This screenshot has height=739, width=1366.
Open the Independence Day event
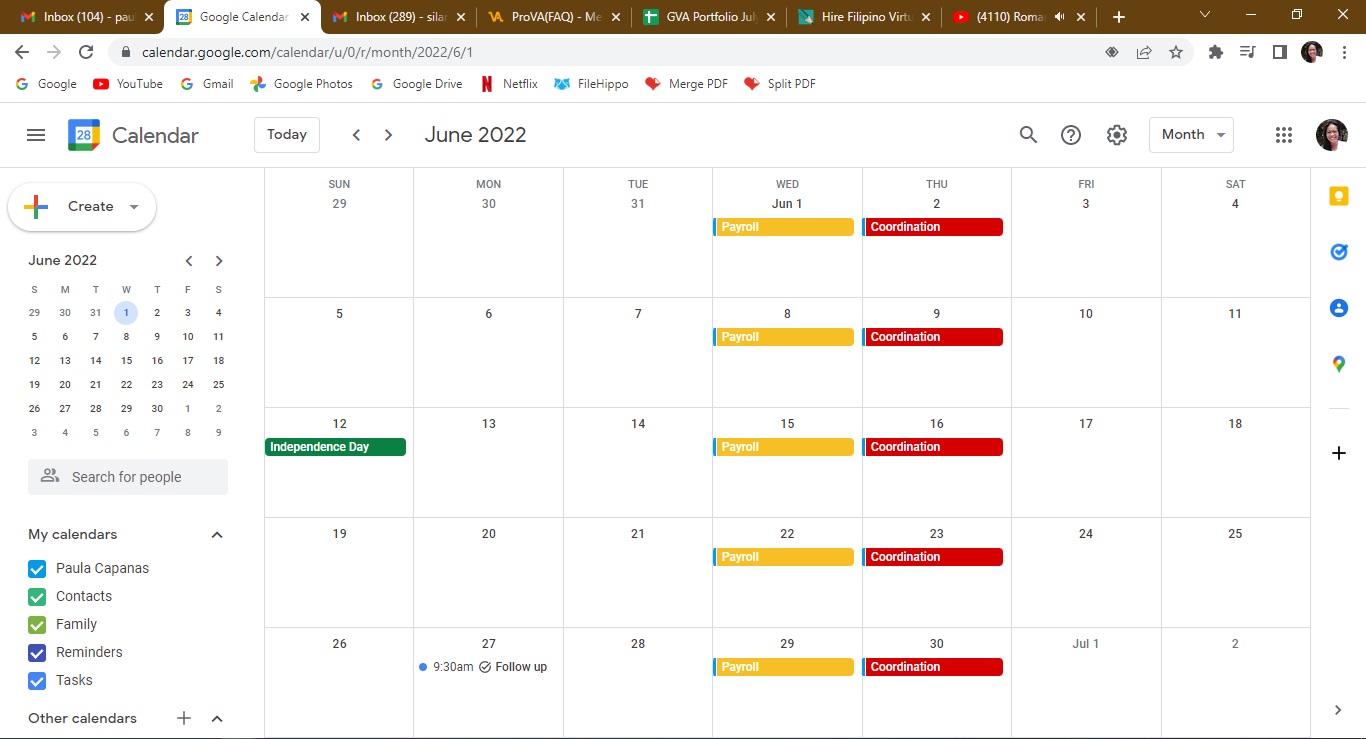tap(335, 447)
